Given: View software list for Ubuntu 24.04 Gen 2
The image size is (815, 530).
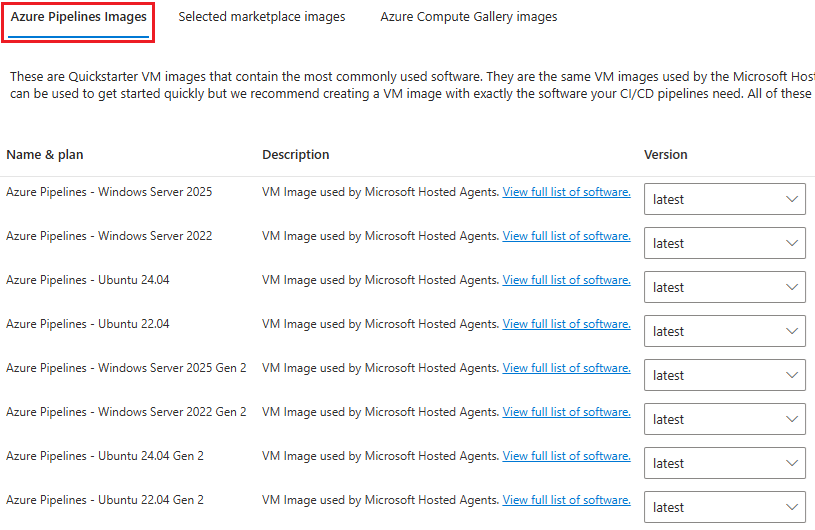Looking at the screenshot, I should pos(567,456).
